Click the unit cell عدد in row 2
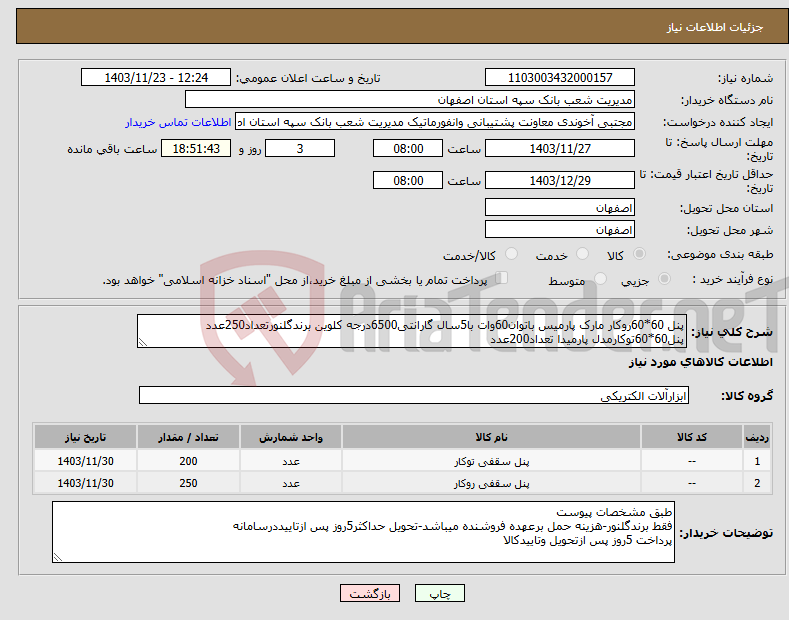The height and width of the screenshot is (620, 789). (x=291, y=483)
